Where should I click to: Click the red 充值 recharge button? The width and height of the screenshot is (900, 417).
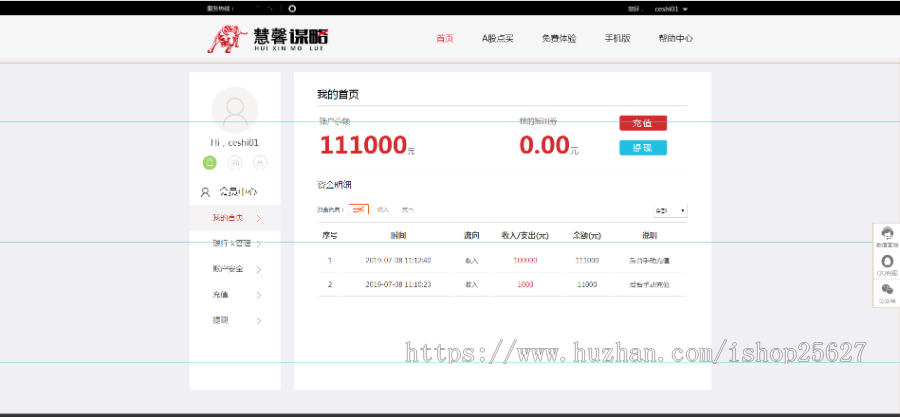[643, 123]
